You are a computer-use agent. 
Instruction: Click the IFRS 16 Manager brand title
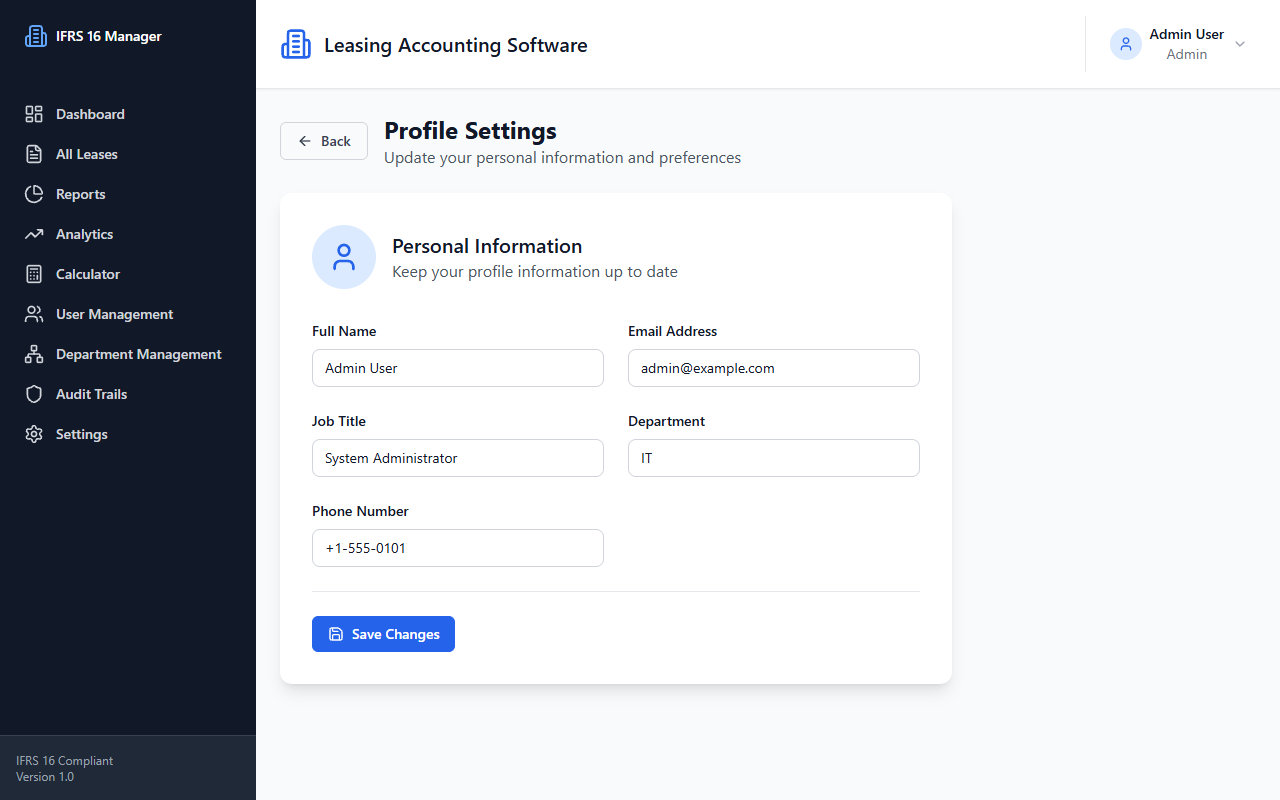108,36
